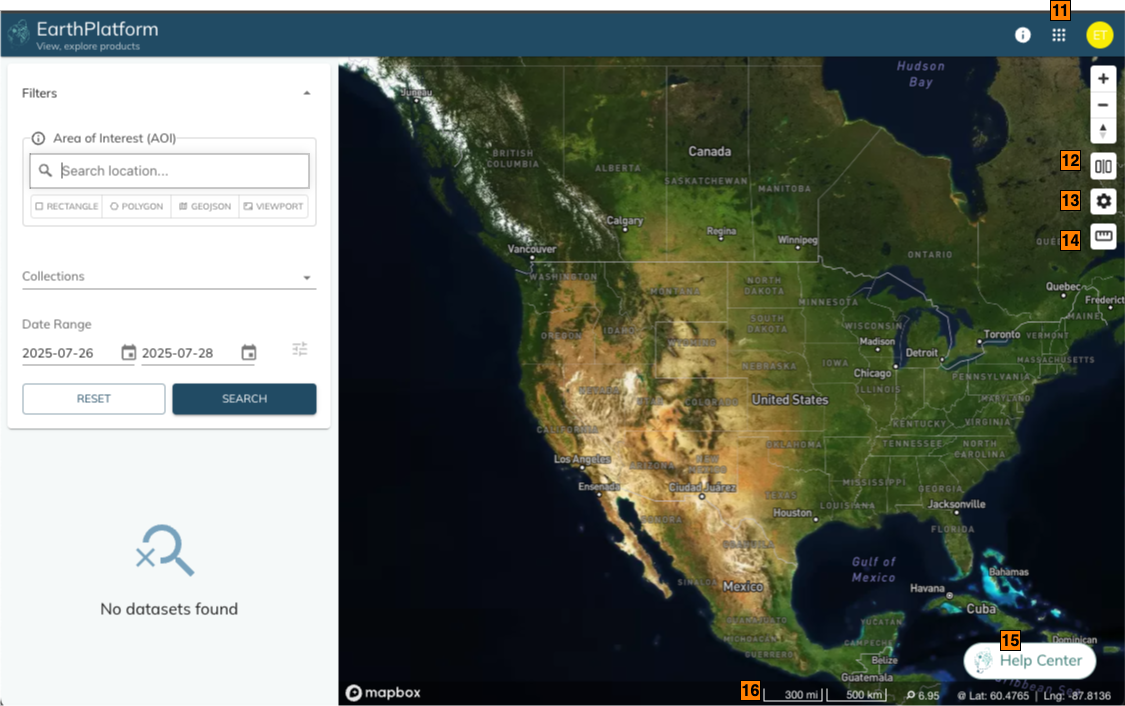The height and width of the screenshot is (706, 1125).
Task: Reset map bearing with compass button
Action: (x=1103, y=131)
